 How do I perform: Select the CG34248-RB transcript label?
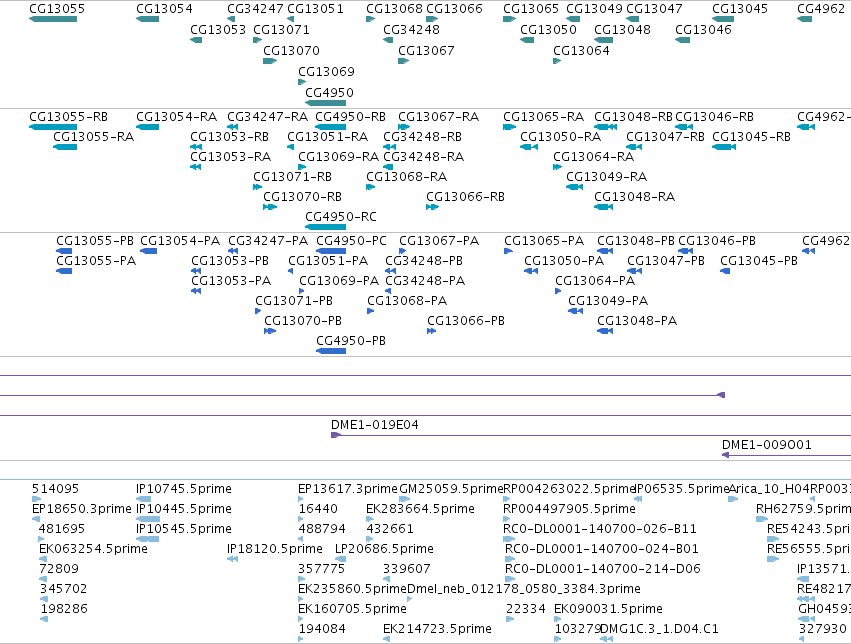423,137
